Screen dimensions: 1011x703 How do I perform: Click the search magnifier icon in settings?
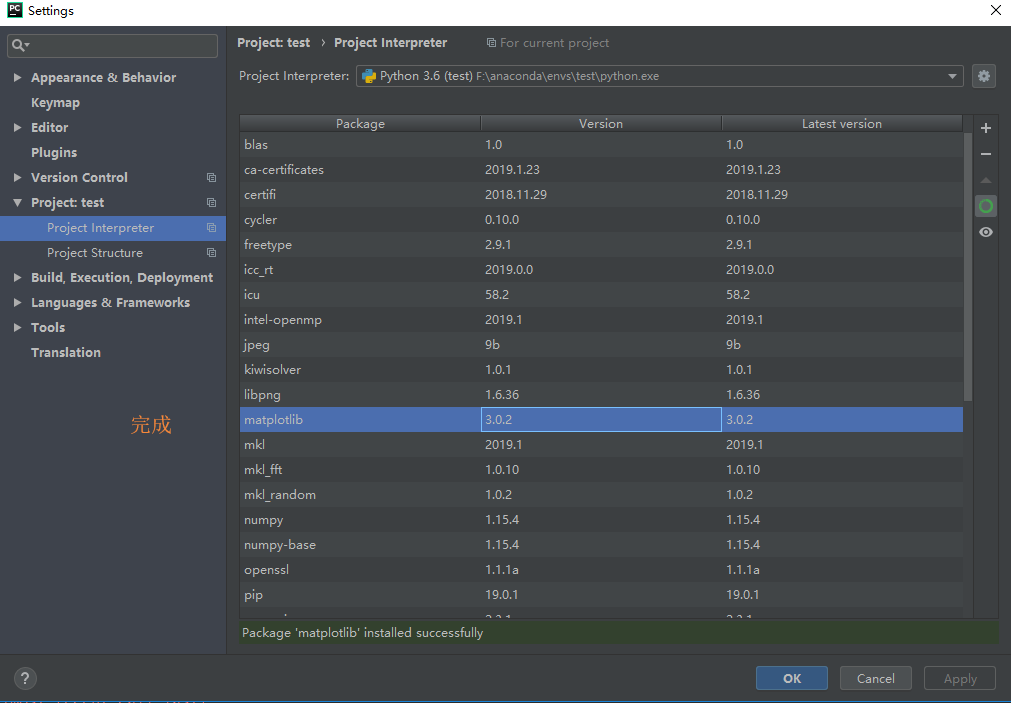[x=19, y=45]
